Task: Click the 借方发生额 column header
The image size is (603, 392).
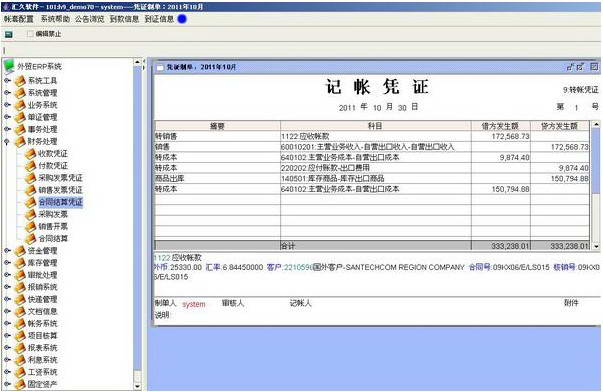Action: (x=501, y=126)
